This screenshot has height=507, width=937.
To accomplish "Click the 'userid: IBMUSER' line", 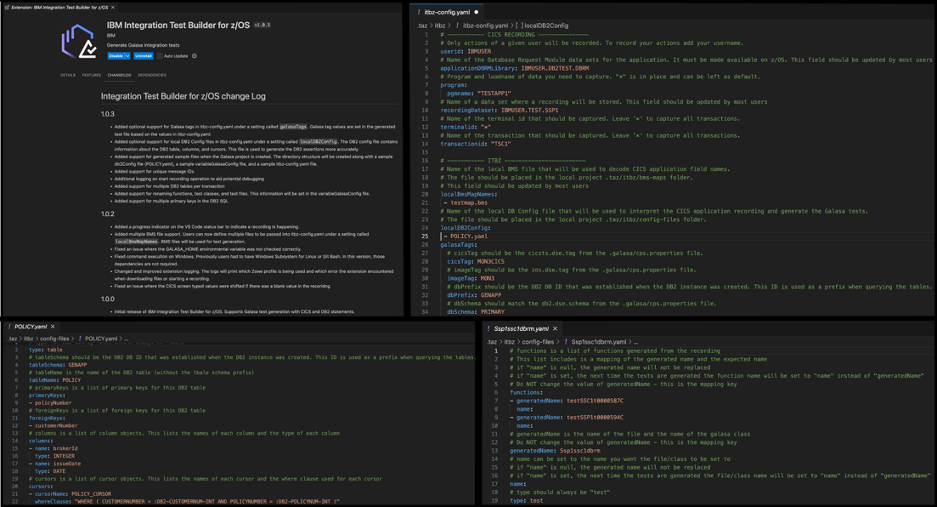I will click(466, 51).
